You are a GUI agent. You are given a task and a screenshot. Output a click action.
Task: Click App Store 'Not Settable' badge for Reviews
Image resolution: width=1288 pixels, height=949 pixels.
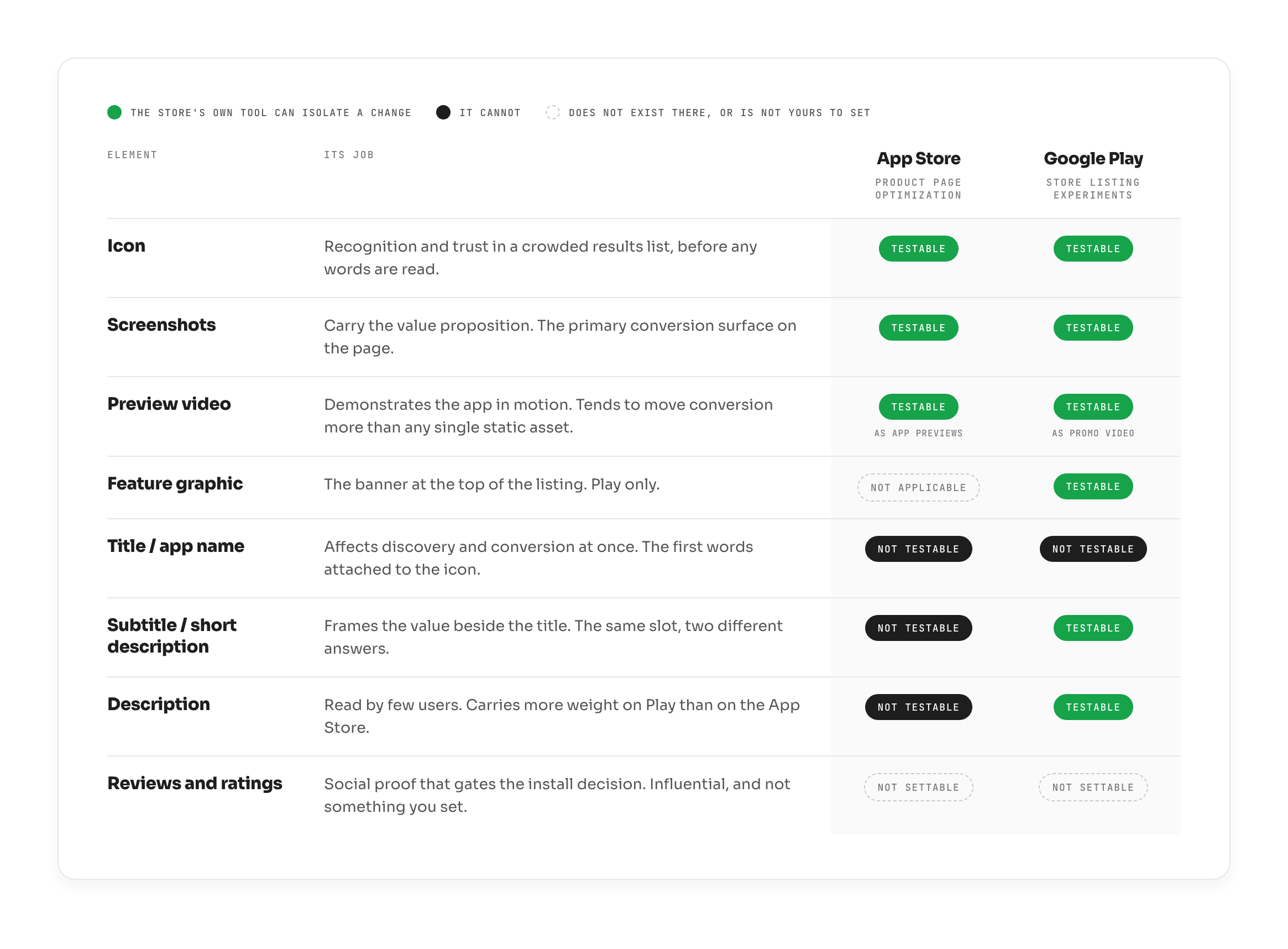click(918, 788)
